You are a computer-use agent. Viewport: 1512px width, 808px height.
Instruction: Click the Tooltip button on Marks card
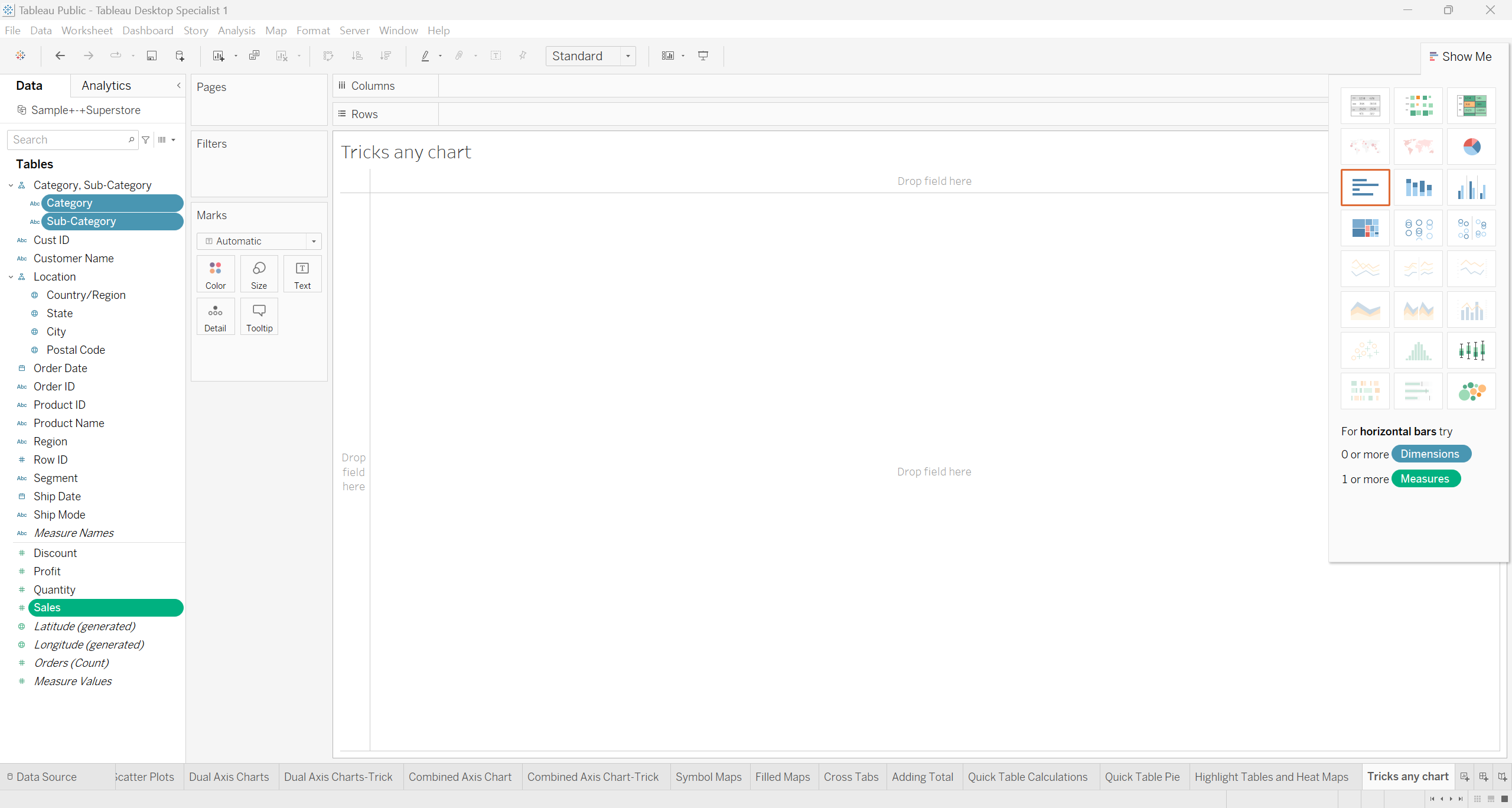[x=259, y=317]
